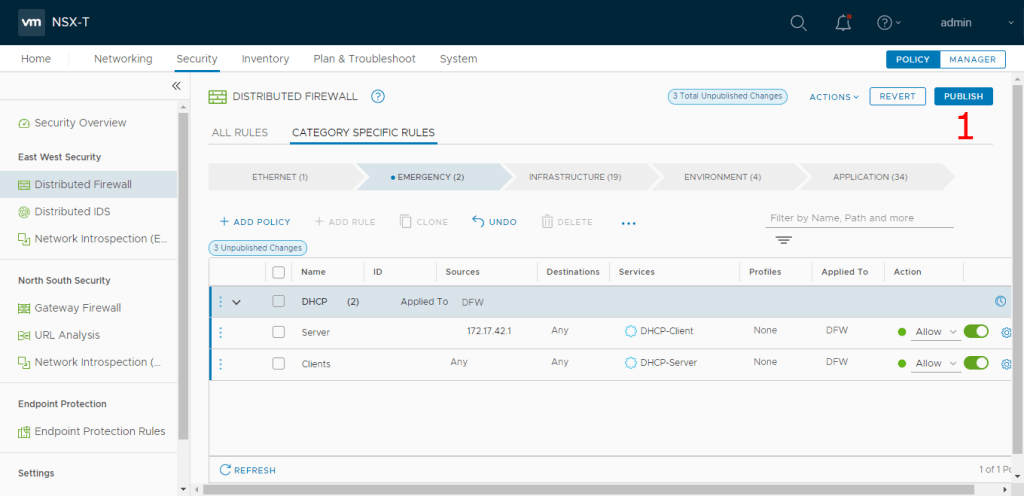Switch to the All Rules tab
The image size is (1024, 496).
click(239, 132)
